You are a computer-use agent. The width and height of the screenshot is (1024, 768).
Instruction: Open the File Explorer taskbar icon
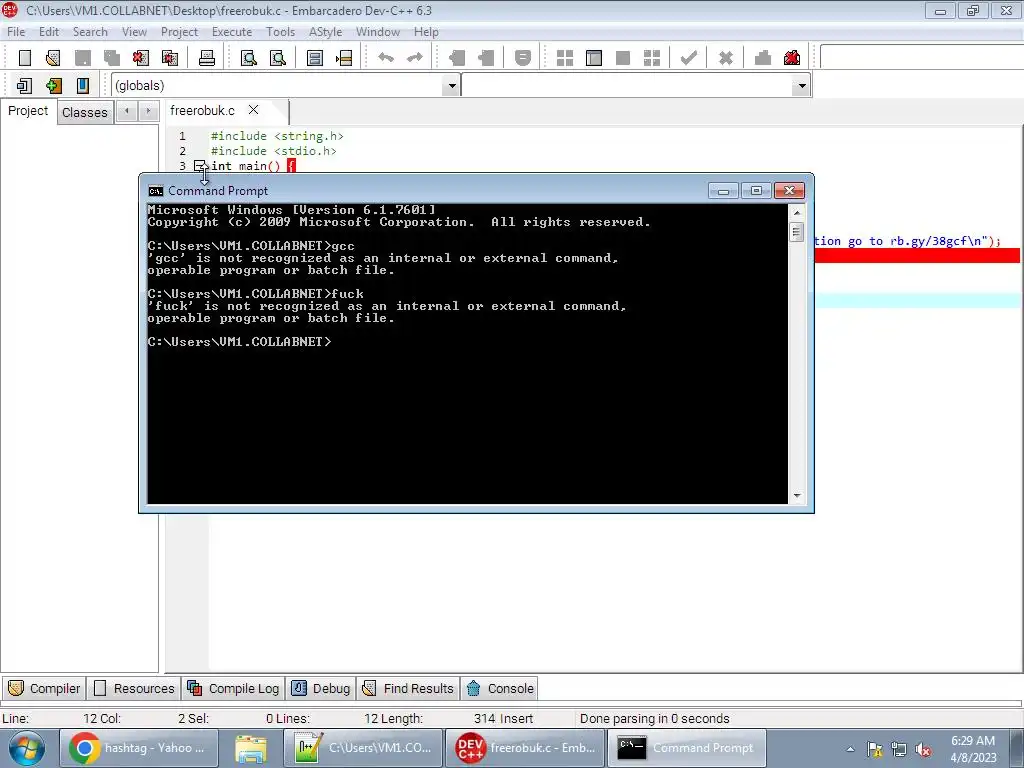click(251, 748)
